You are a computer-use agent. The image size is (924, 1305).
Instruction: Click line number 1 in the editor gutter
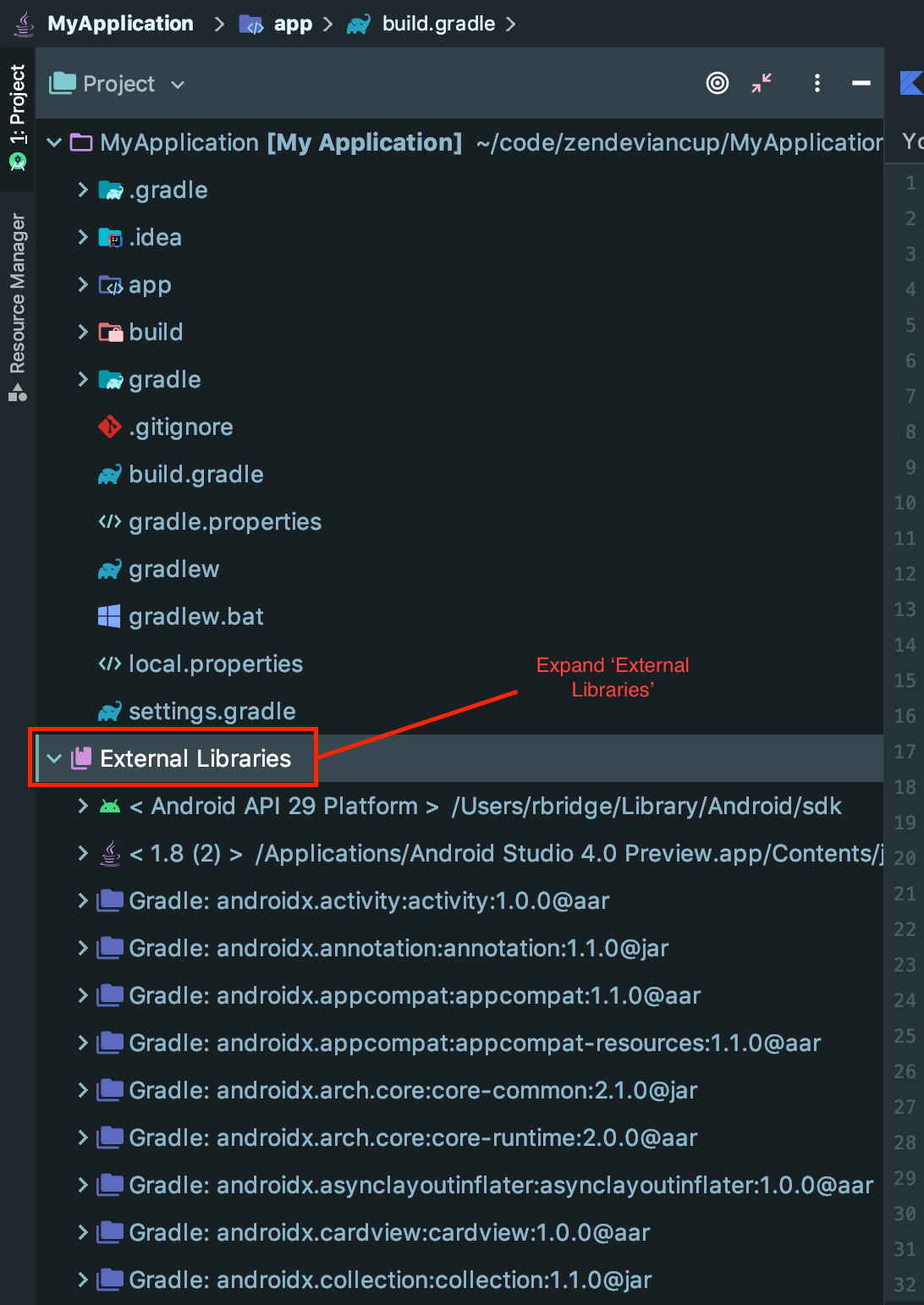[x=910, y=183]
